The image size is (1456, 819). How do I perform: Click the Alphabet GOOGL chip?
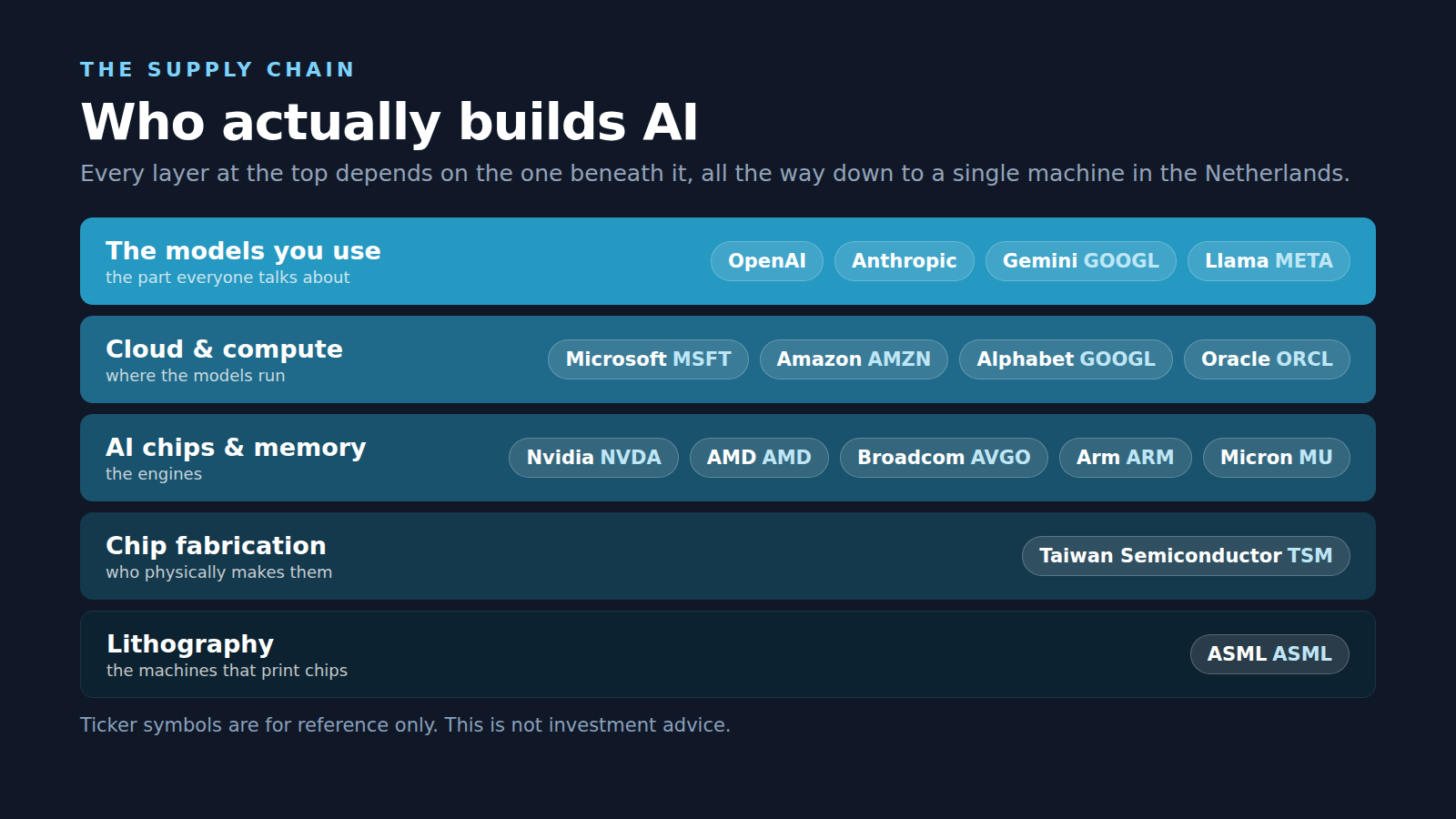(1066, 359)
